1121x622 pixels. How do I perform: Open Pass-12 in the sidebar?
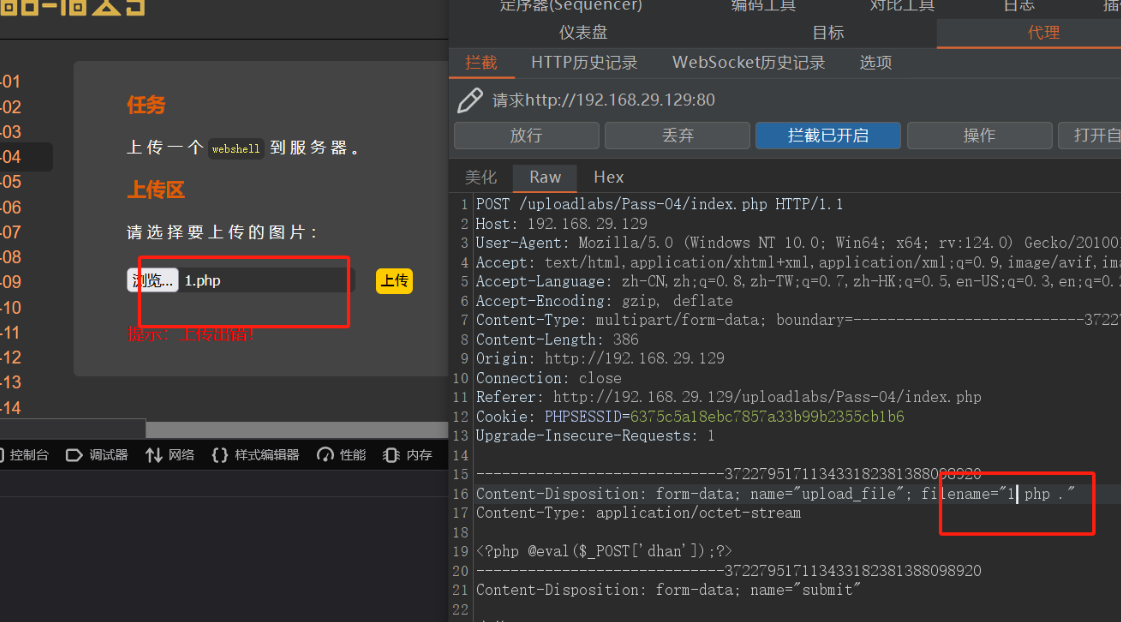tap(11, 357)
